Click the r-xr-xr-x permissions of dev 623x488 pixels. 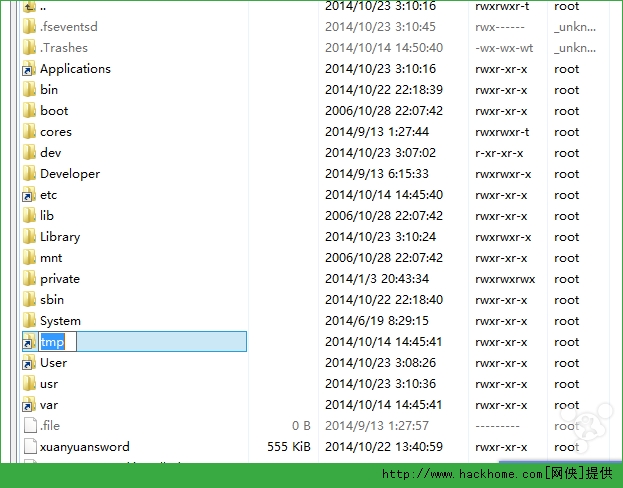click(x=499, y=153)
